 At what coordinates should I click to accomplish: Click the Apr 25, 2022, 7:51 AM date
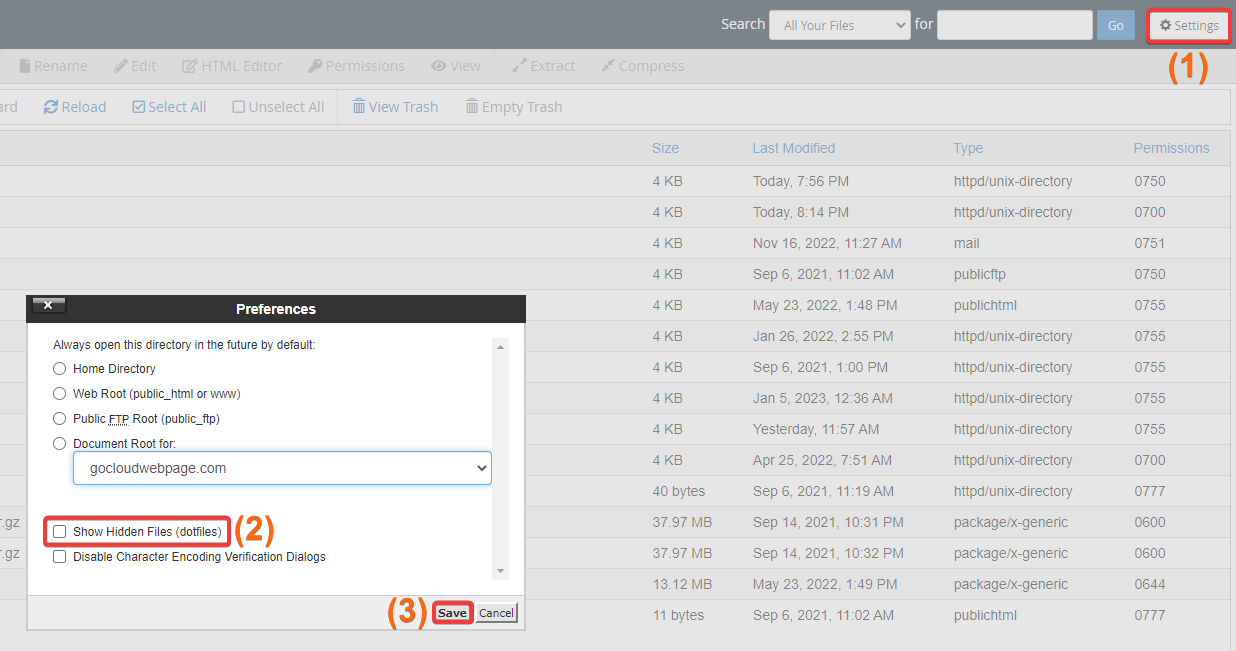click(x=823, y=460)
